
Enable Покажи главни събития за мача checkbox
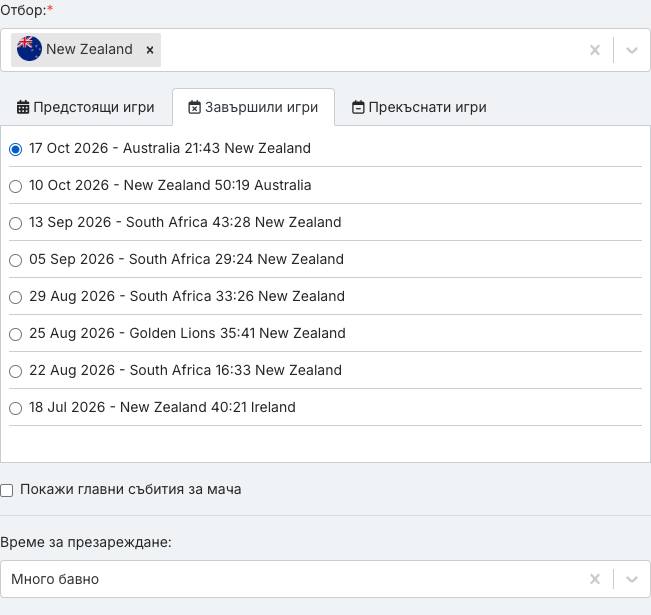pos(7,490)
